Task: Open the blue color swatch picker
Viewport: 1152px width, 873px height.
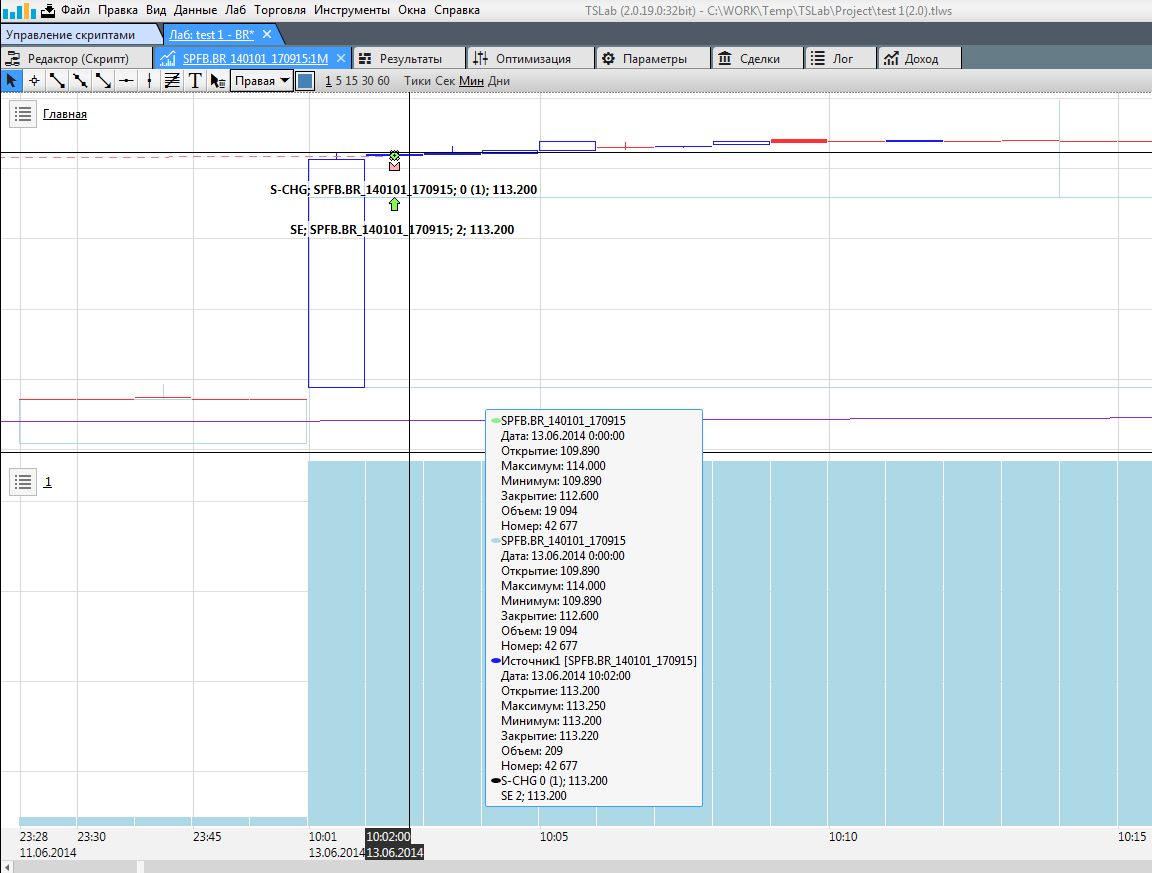Action: point(306,81)
